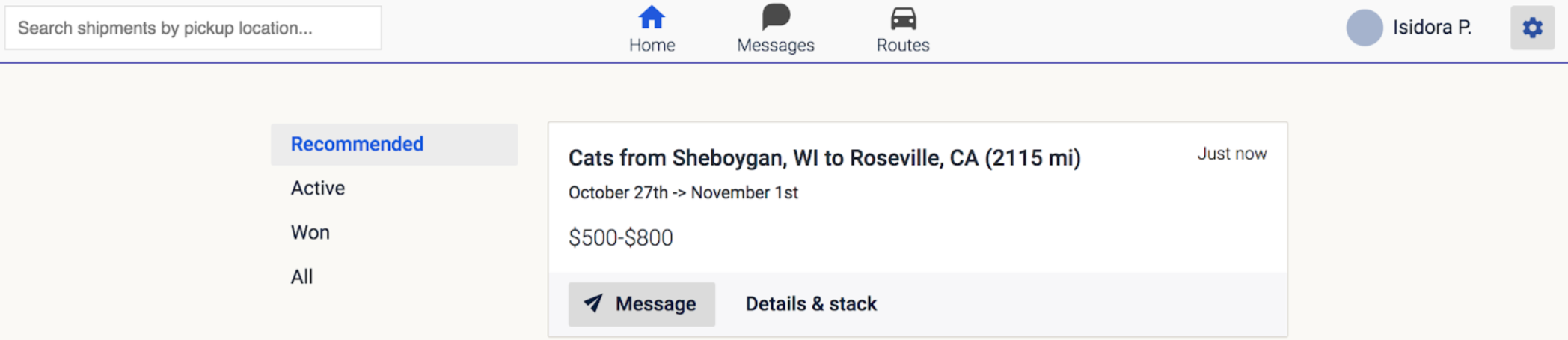Image resolution: width=1568 pixels, height=340 pixels.
Task: Open settings via the gear icon
Action: pyautogui.click(x=1531, y=28)
